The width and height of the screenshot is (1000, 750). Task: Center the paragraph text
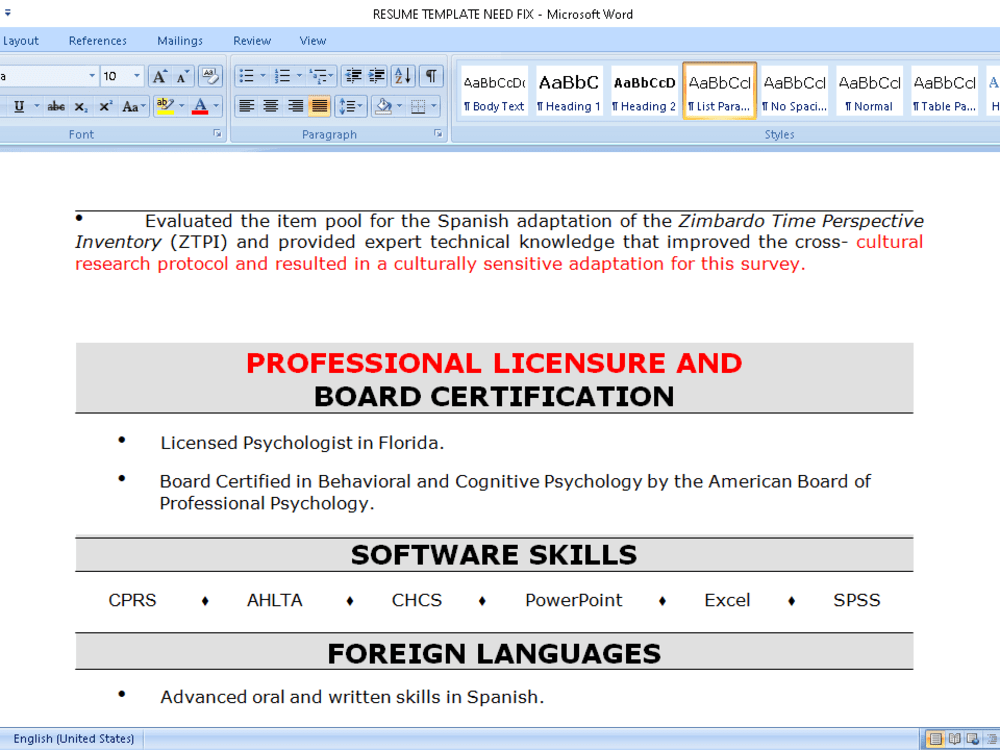pyautogui.click(x=270, y=107)
